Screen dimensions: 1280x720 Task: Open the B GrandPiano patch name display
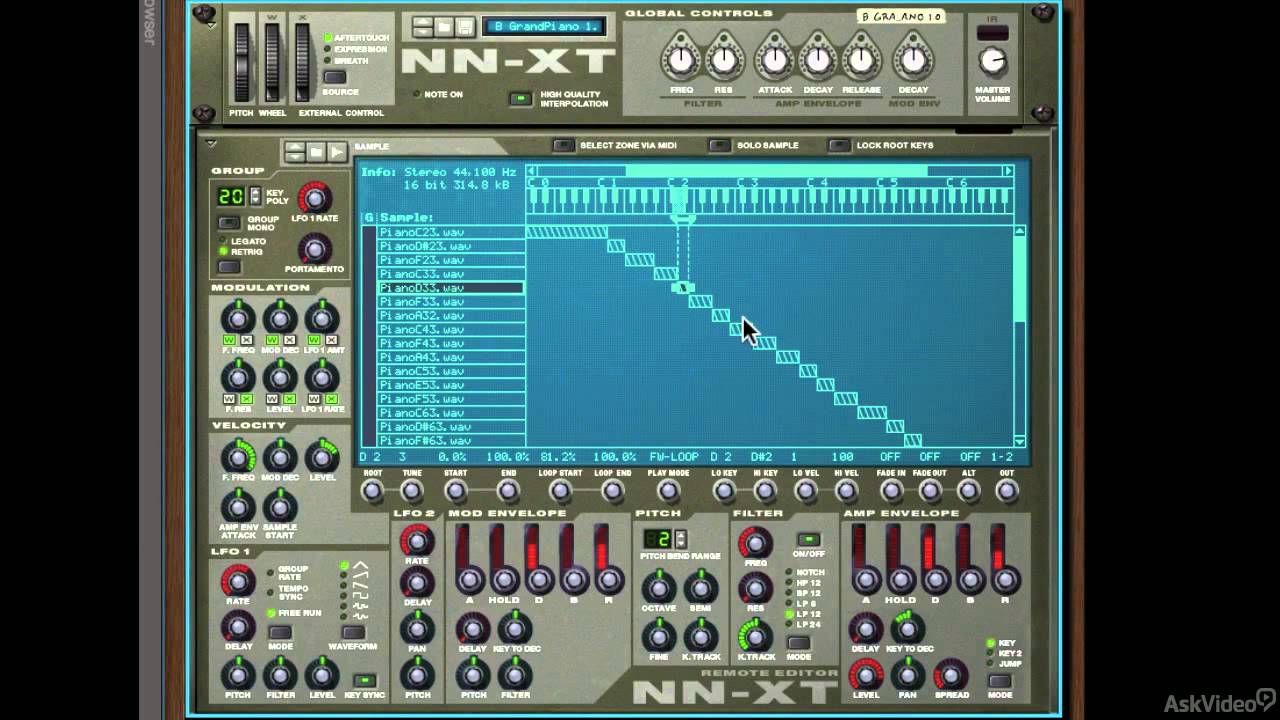click(546, 27)
